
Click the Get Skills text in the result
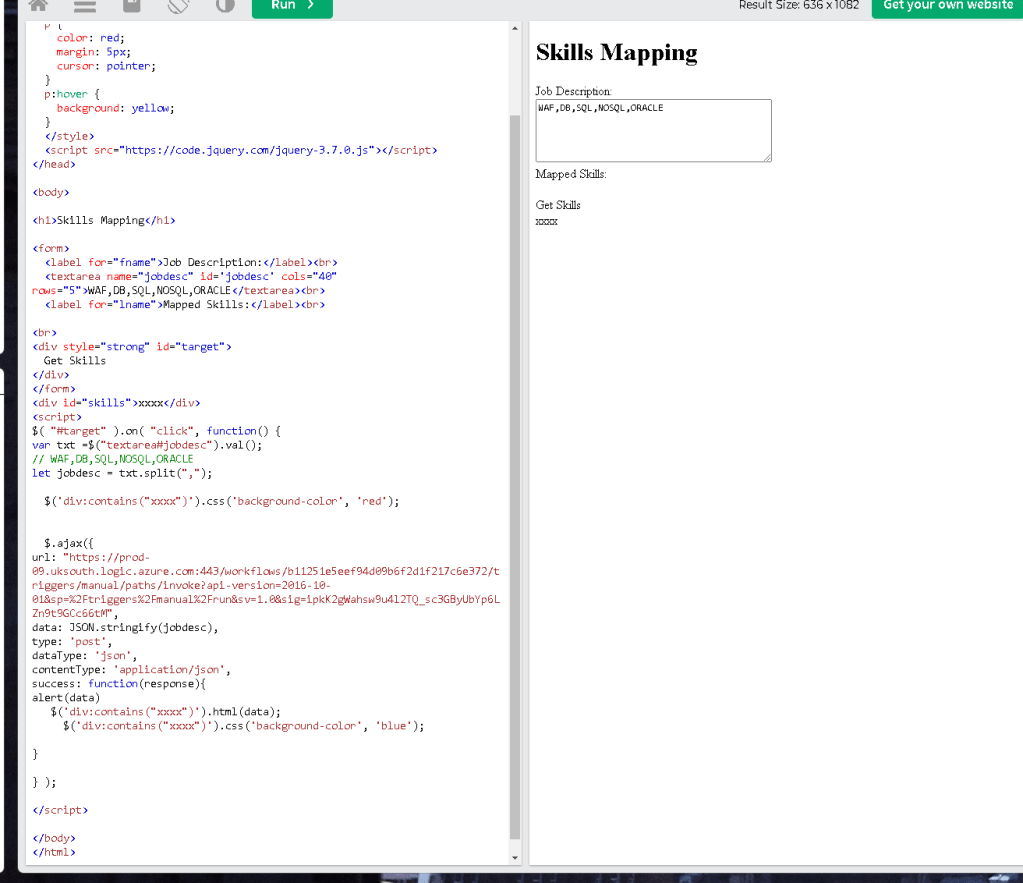558,205
